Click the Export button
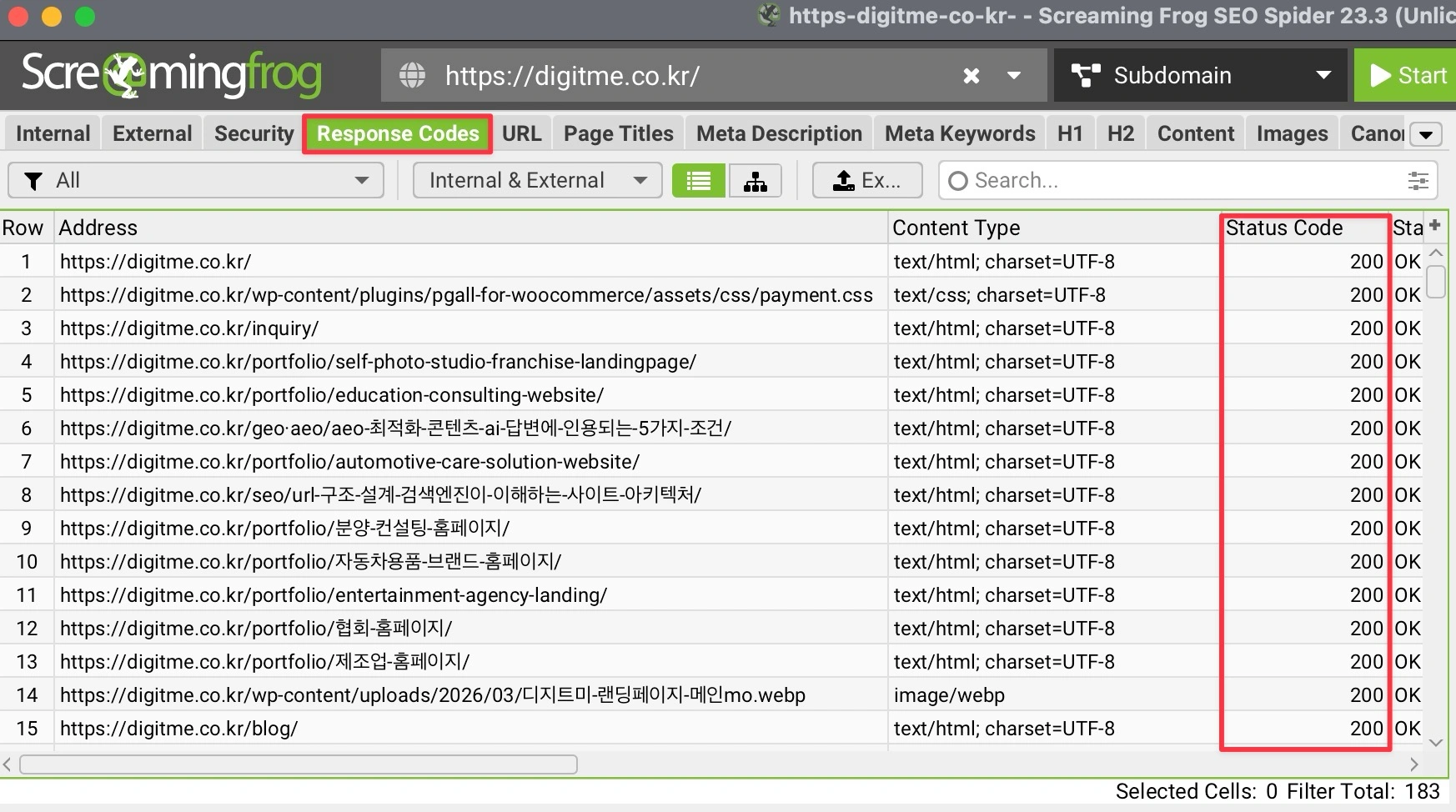 click(867, 180)
